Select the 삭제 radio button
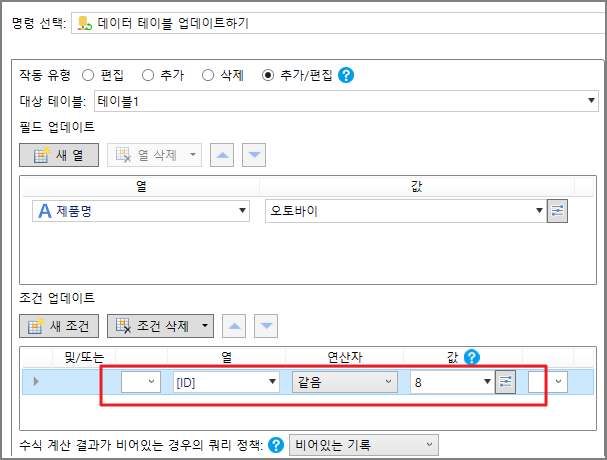607x460 pixels. [x=208, y=75]
